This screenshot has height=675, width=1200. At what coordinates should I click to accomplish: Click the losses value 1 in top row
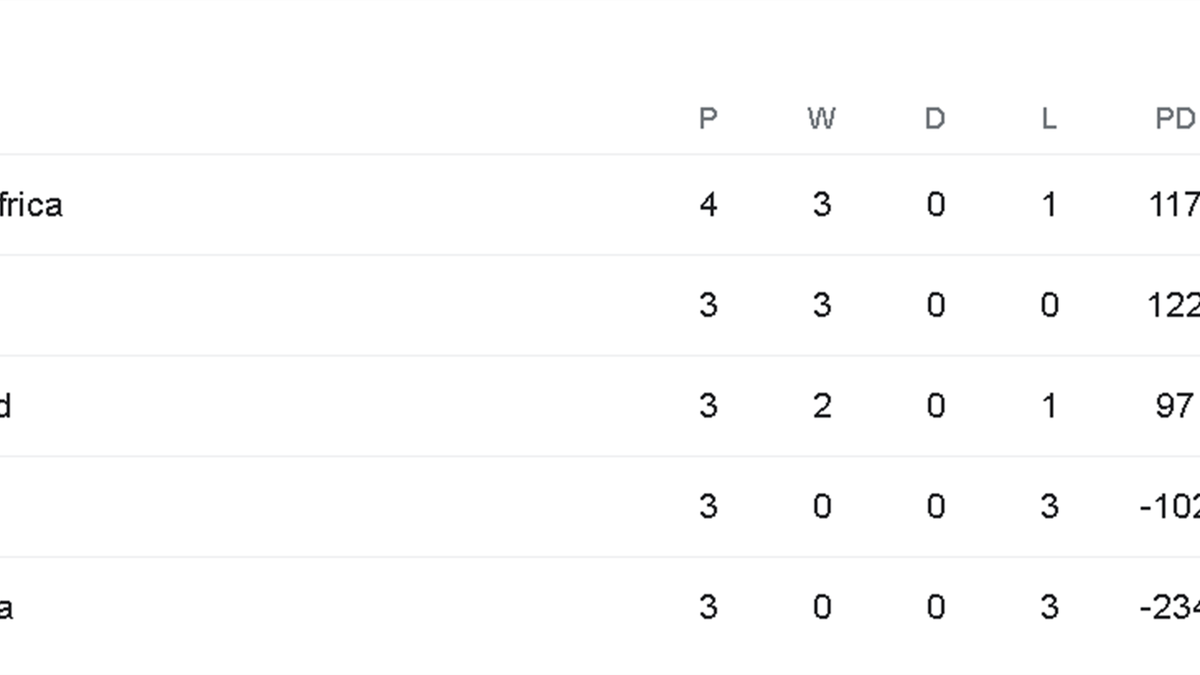tap(1048, 205)
